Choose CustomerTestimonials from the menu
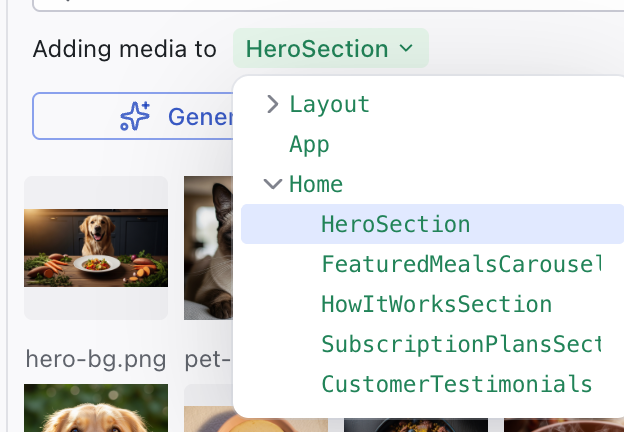Screen dimensions: 624x432 456,384
